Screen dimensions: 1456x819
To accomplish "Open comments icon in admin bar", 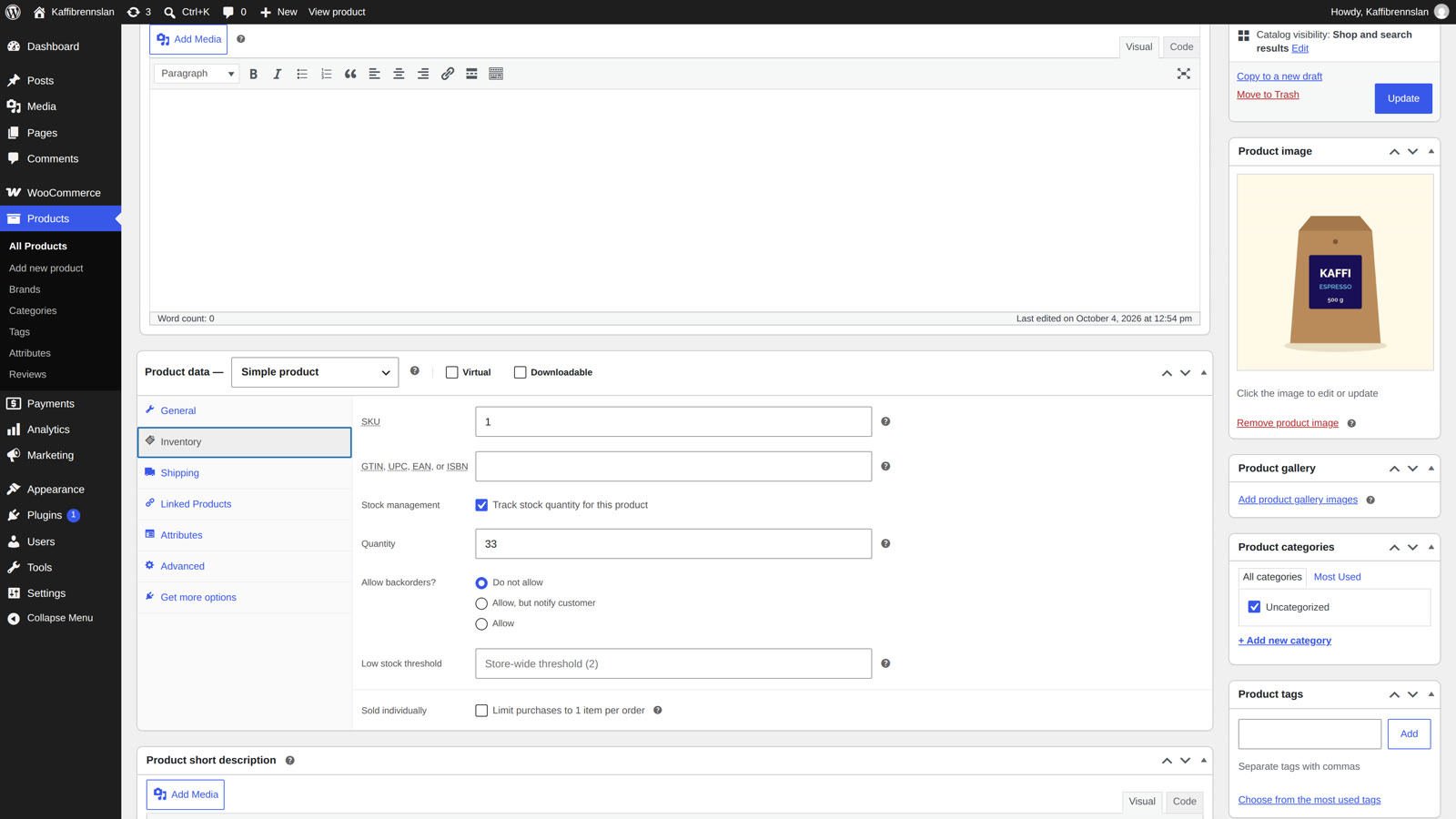I will tap(235, 12).
